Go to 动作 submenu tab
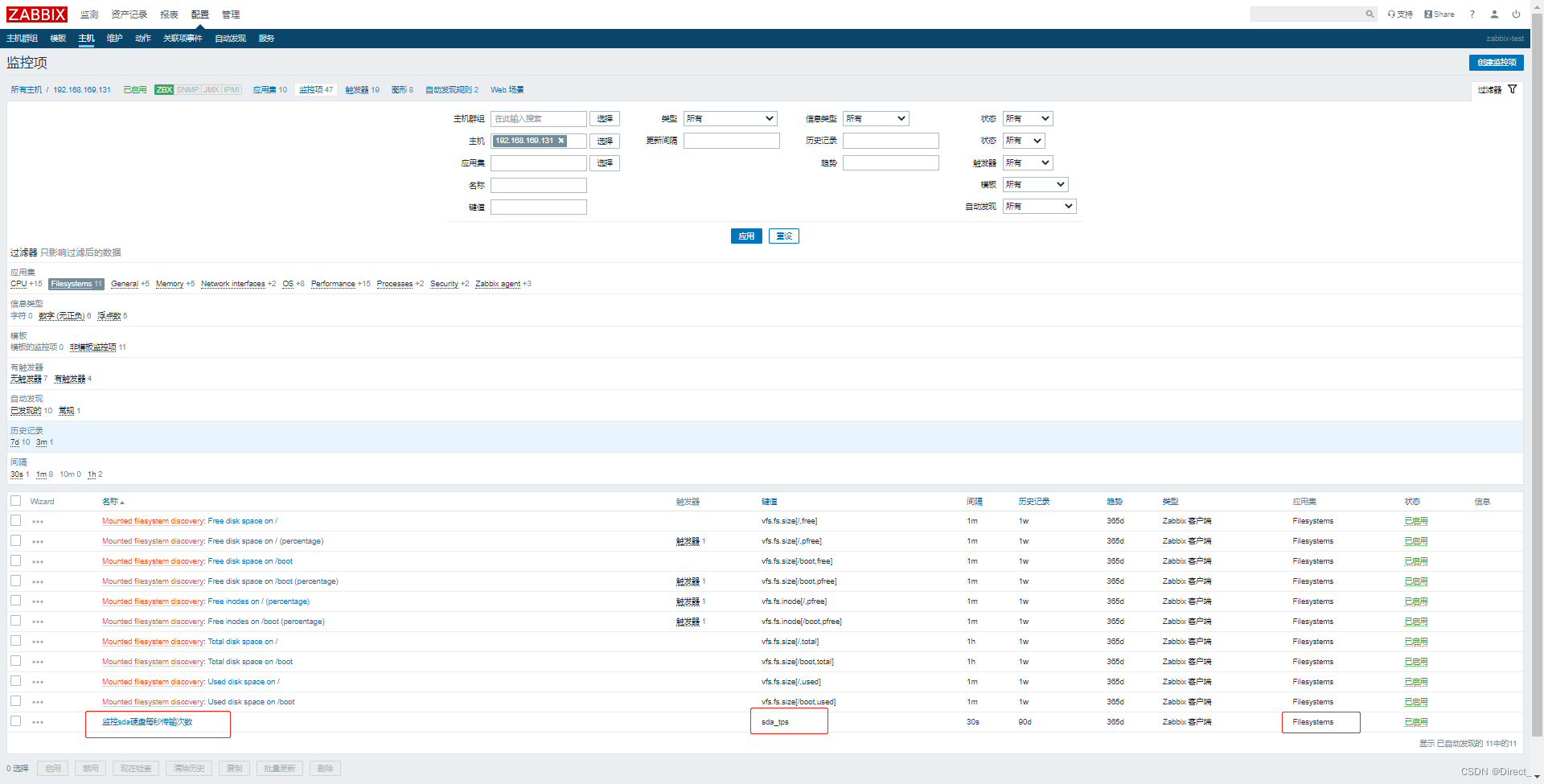Viewport: 1544px width, 784px height. tap(143, 39)
